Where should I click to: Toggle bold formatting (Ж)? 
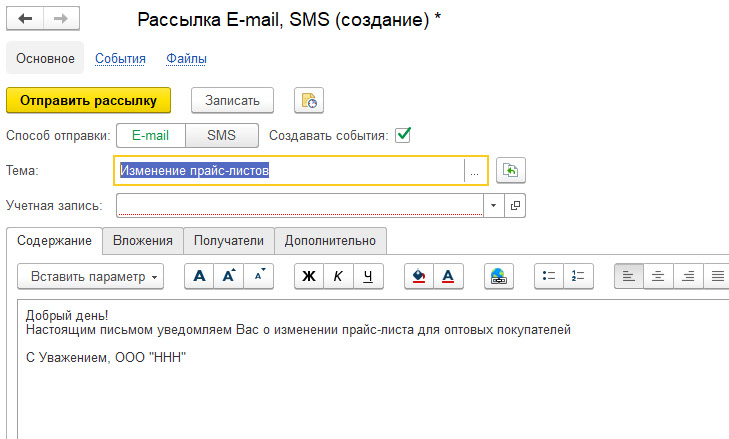(309, 276)
